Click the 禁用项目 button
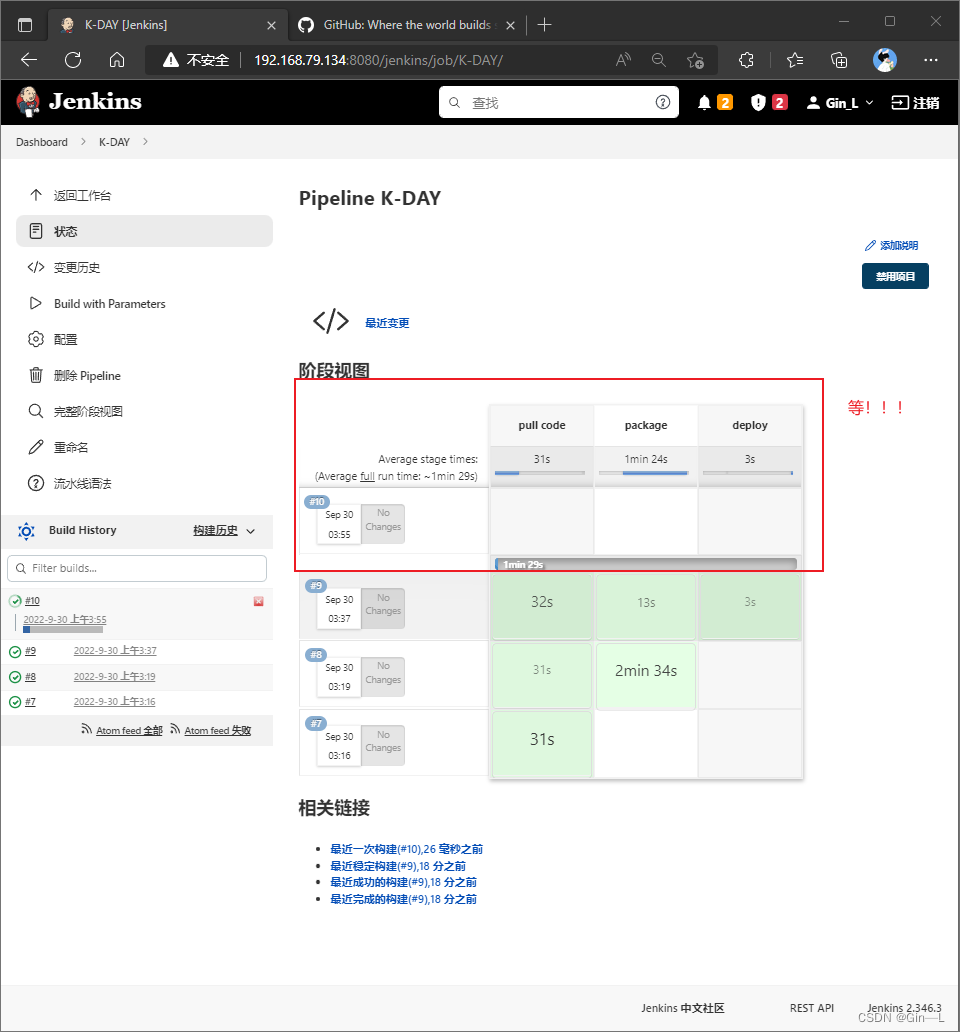This screenshot has width=960, height=1032. 895,276
